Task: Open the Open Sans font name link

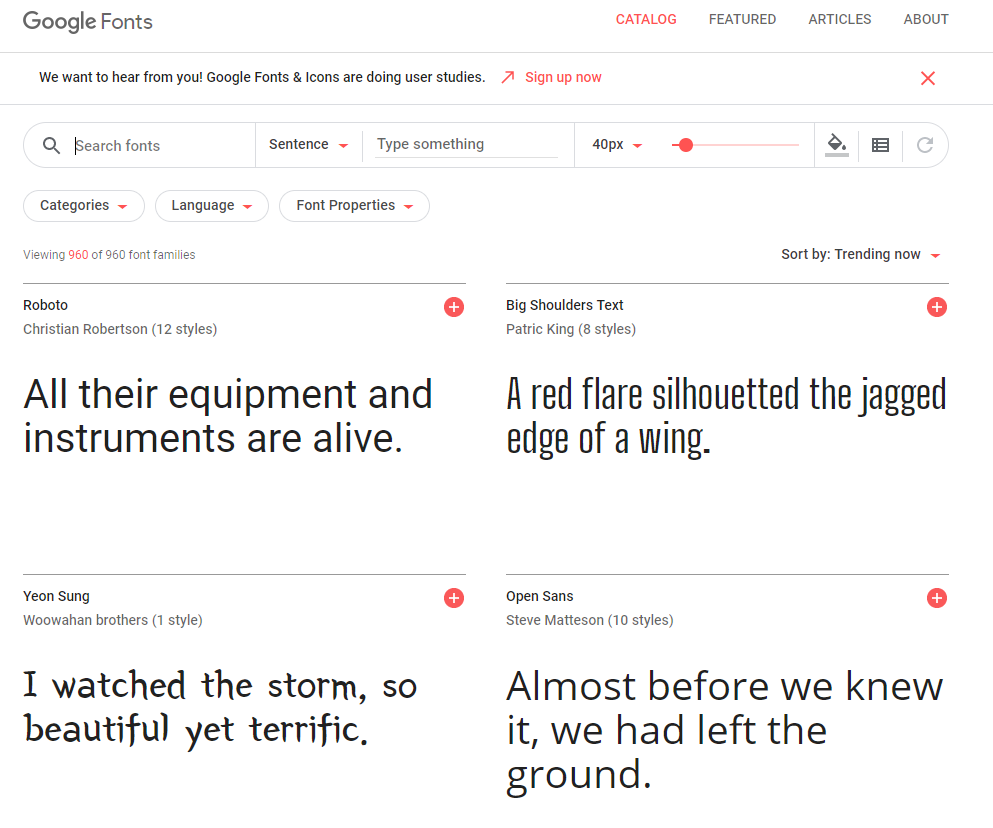Action: pos(540,596)
